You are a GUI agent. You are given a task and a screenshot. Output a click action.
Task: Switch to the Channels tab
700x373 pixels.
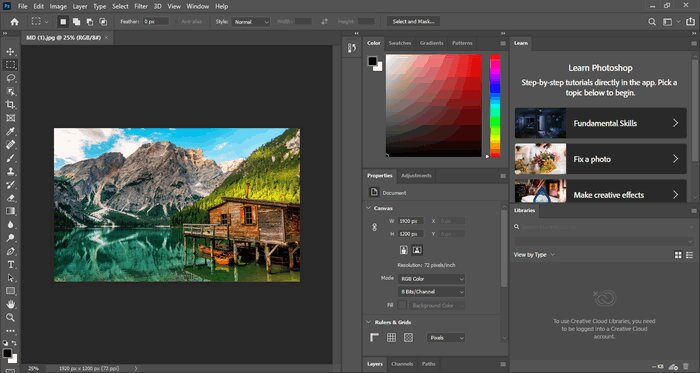pyautogui.click(x=402, y=364)
